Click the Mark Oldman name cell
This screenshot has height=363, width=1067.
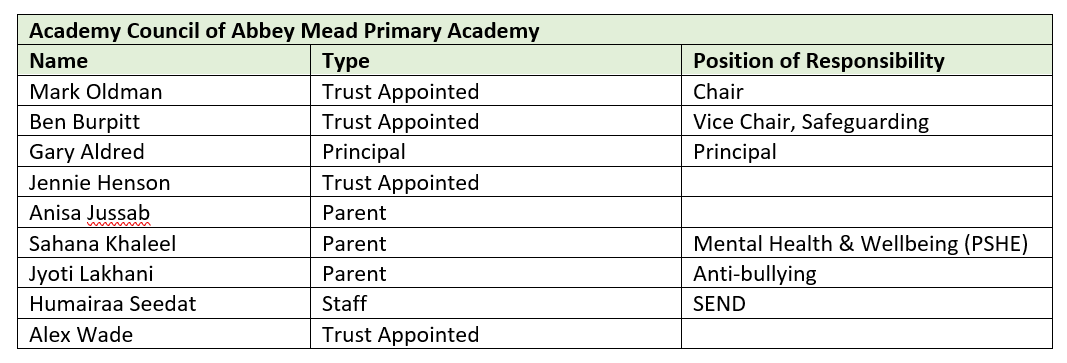164,91
